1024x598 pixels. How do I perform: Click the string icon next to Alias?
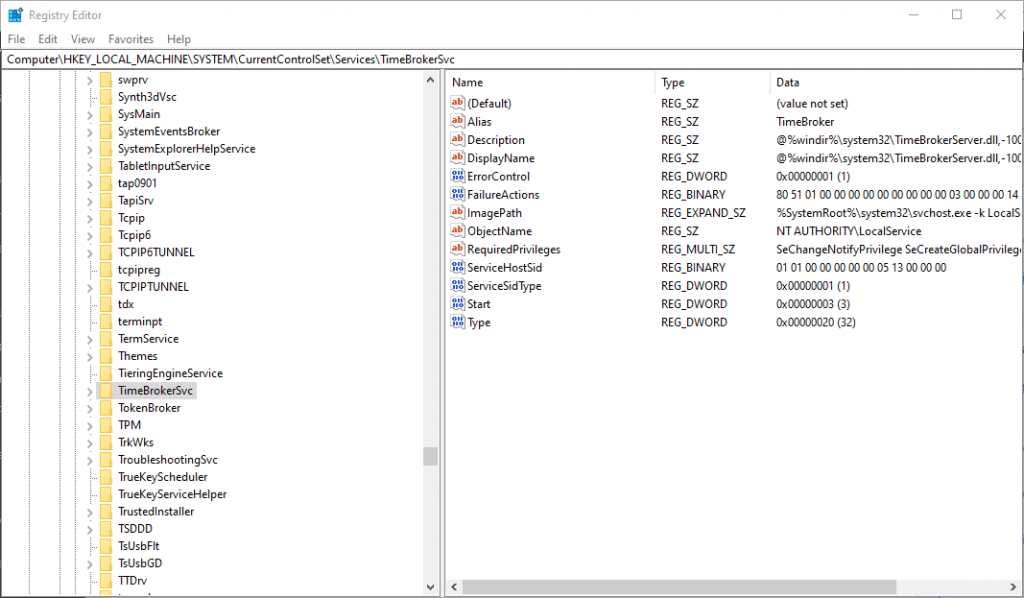tap(457, 121)
